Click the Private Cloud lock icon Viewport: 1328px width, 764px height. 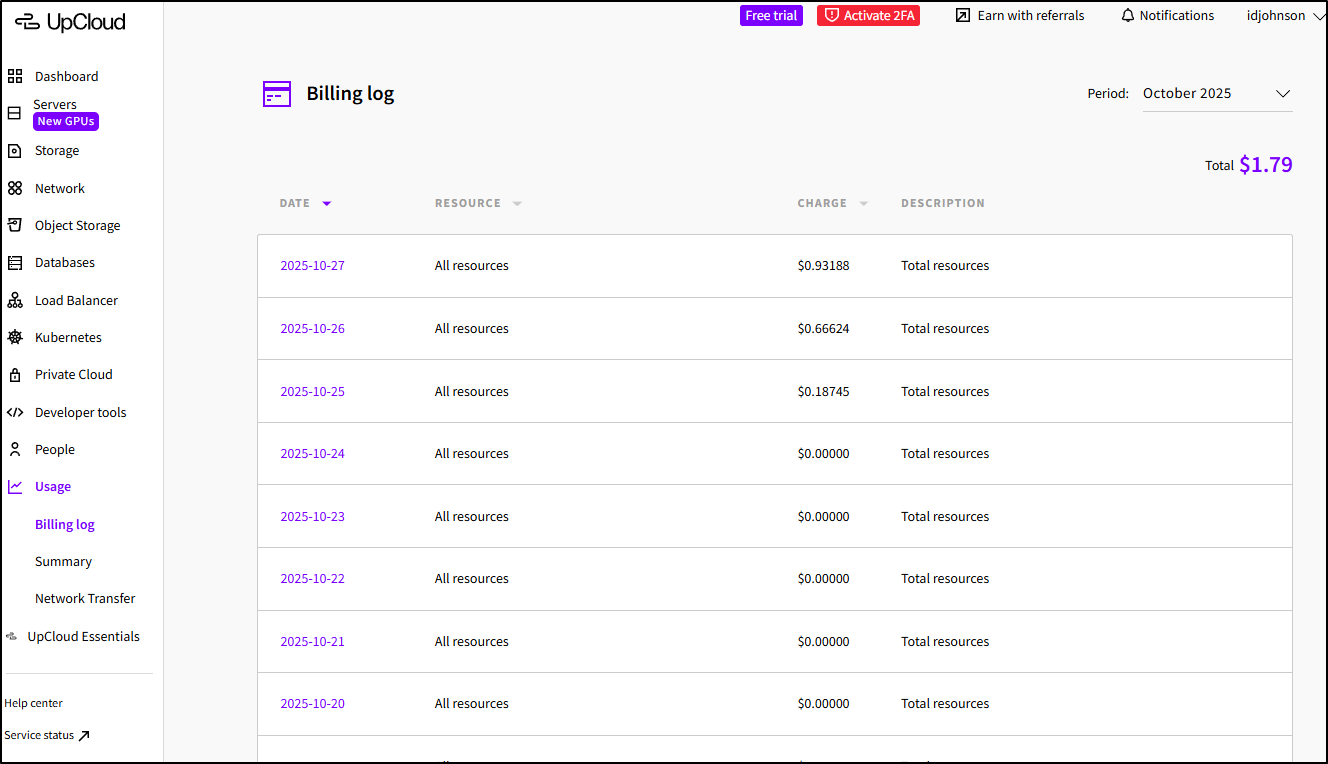(x=15, y=375)
